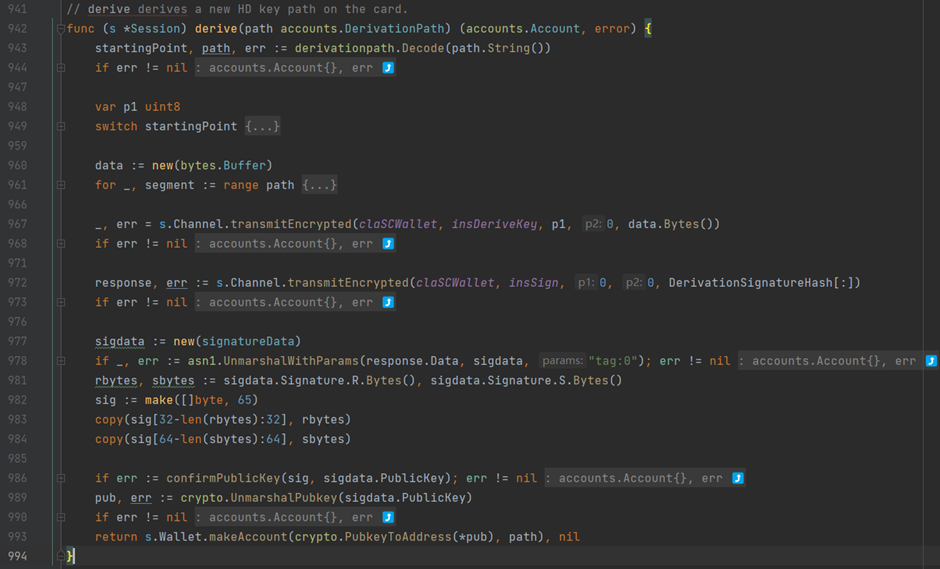Click 'confirmPublicKey' call on line 986
This screenshot has width=940, height=569.
[223, 478]
